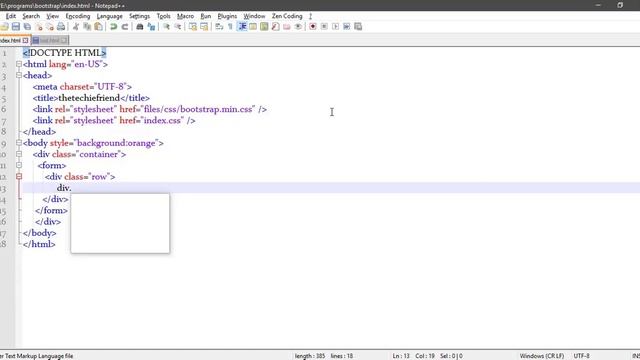The image size is (640, 360).
Task: Cut selection with the scissors icon
Action: coord(76,27)
